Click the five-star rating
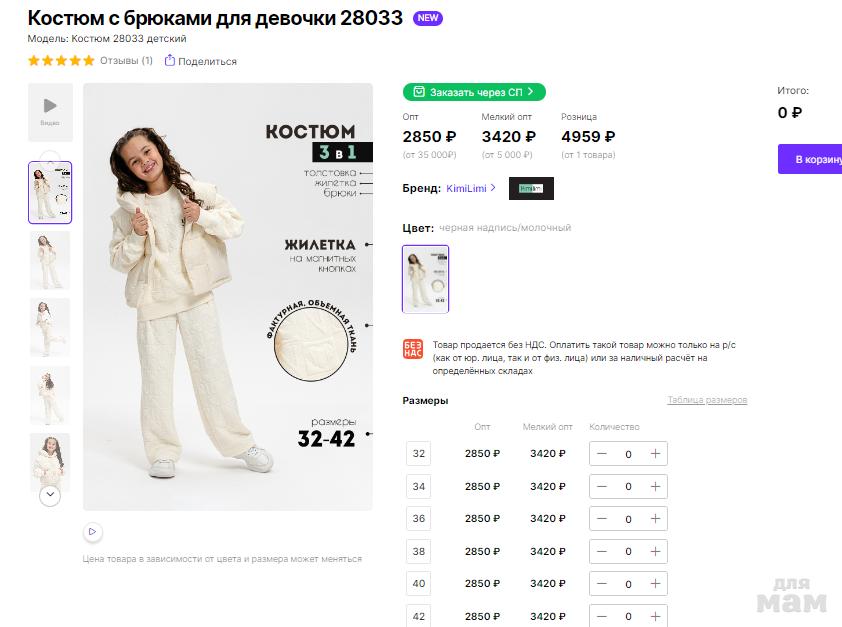Screen dimensions: 842x627 click(x=61, y=61)
